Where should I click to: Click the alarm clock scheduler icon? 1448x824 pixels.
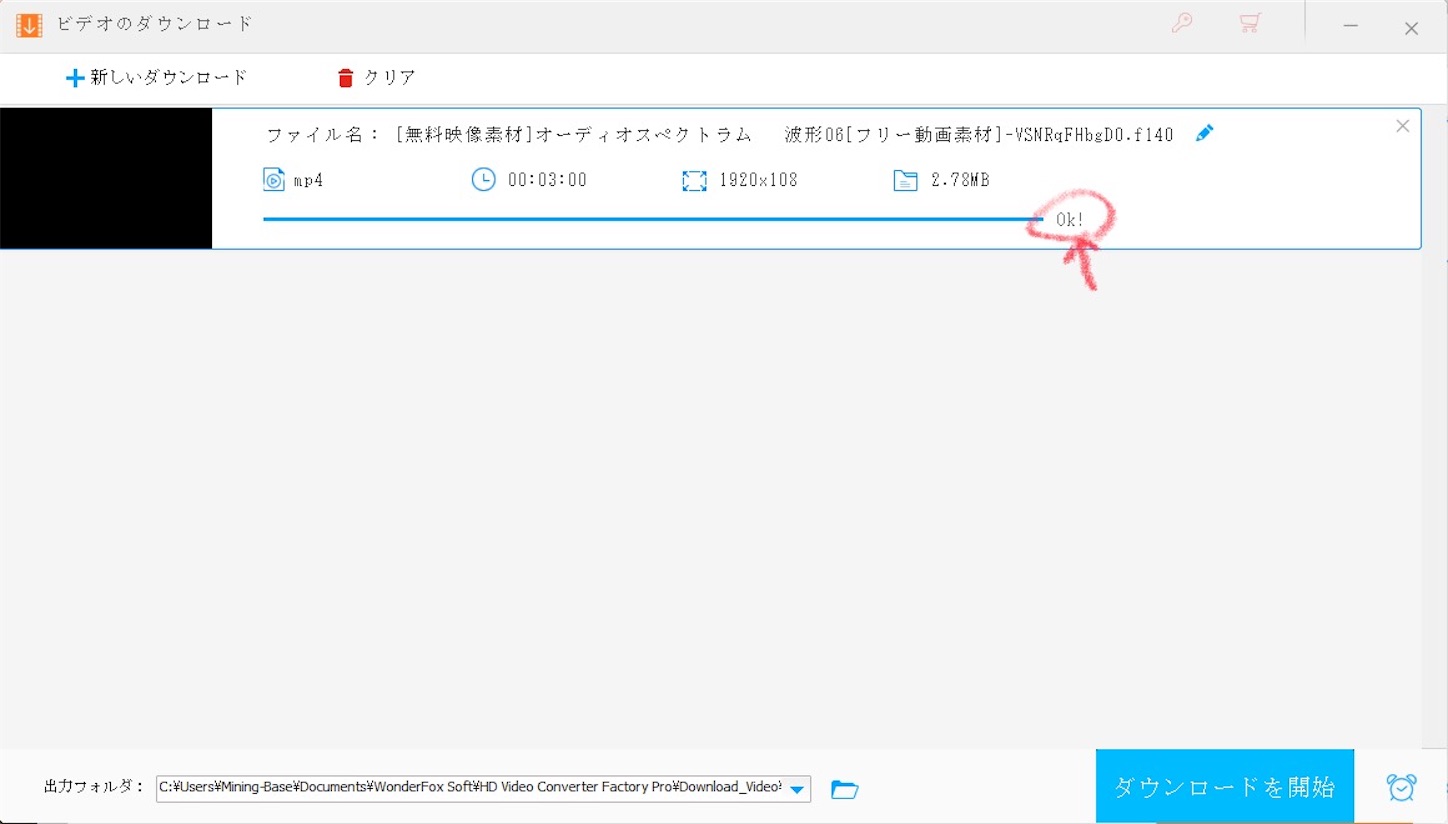(1401, 787)
